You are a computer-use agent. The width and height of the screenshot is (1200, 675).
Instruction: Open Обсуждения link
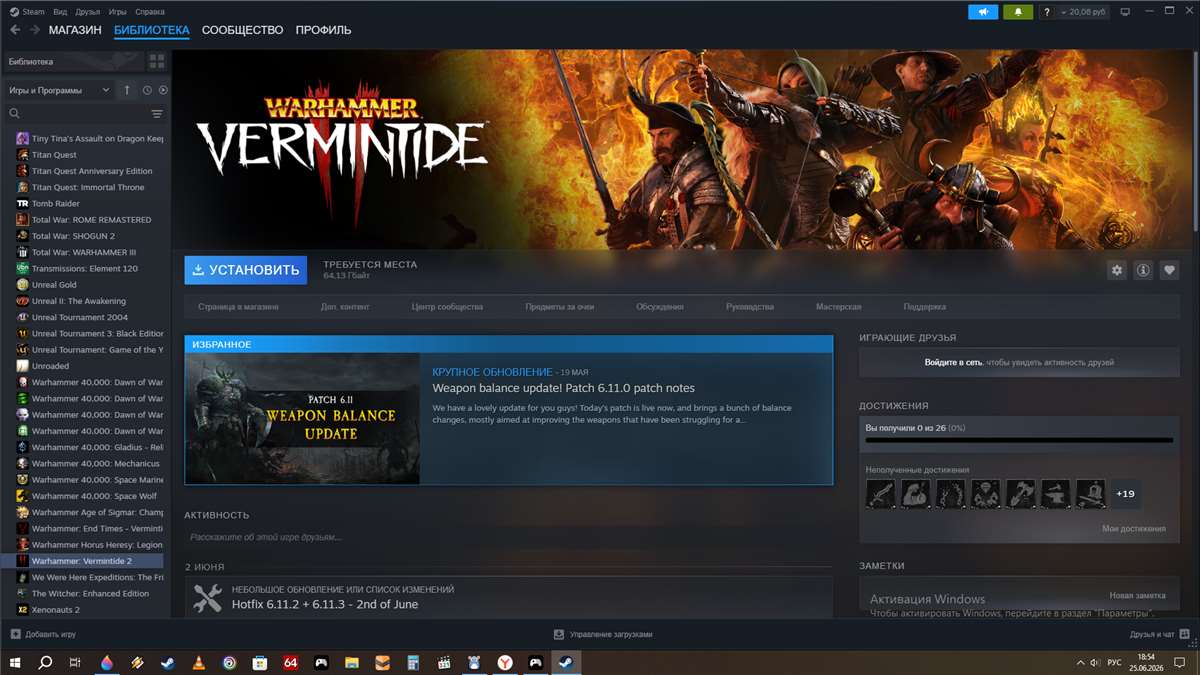(x=660, y=307)
